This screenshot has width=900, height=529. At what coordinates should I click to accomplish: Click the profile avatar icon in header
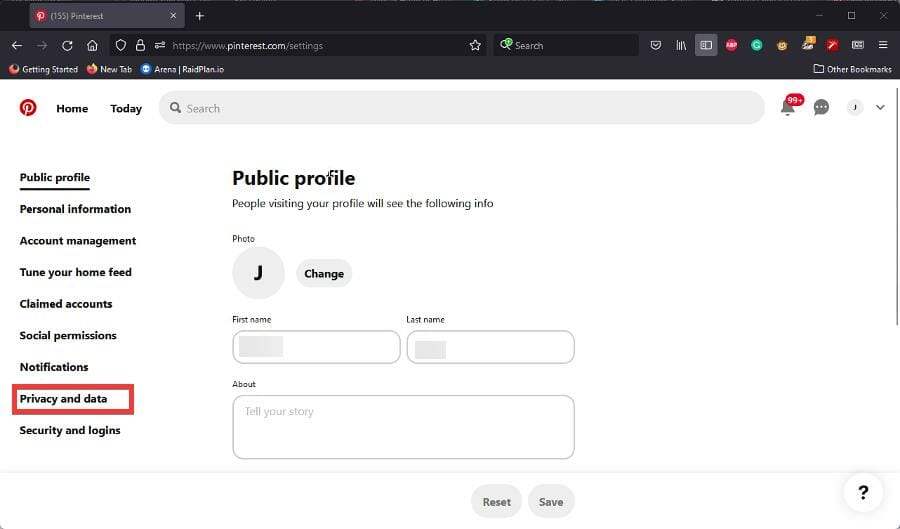pyautogui.click(x=855, y=108)
